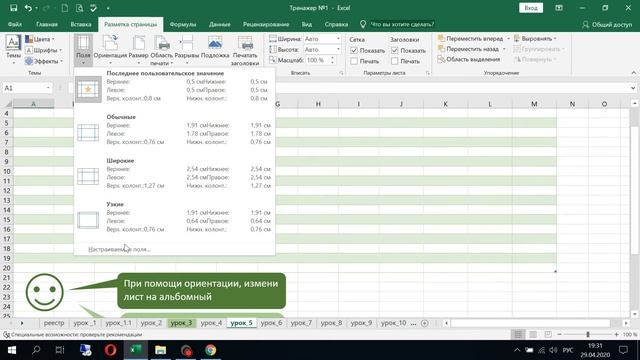Switch to the Insert (Вставка) tab
Image resolution: width=640 pixels, height=360 pixels.
tap(81, 24)
